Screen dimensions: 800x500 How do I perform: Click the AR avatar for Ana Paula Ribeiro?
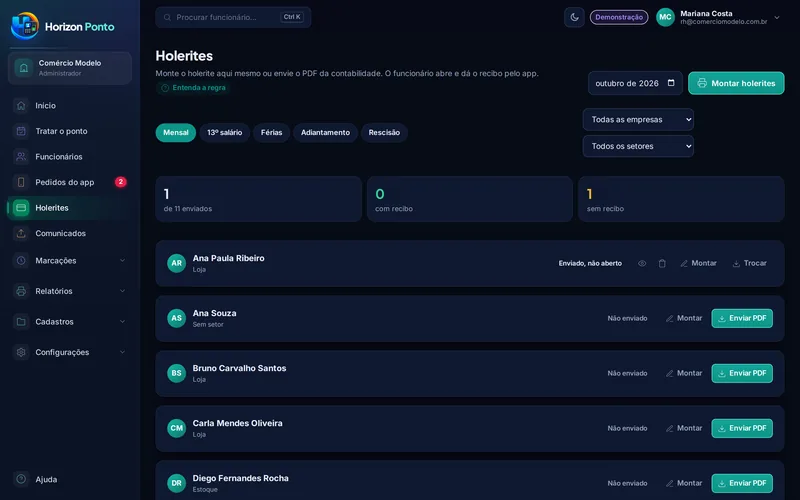pyautogui.click(x=177, y=263)
